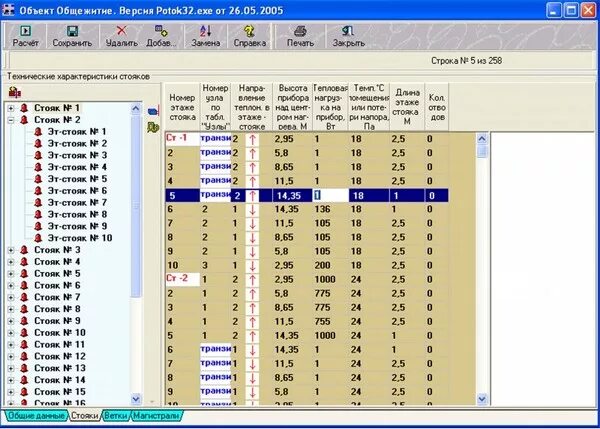Expand the Стояк № 4 tree node
The height and width of the screenshot is (429, 600).
coord(11,262)
